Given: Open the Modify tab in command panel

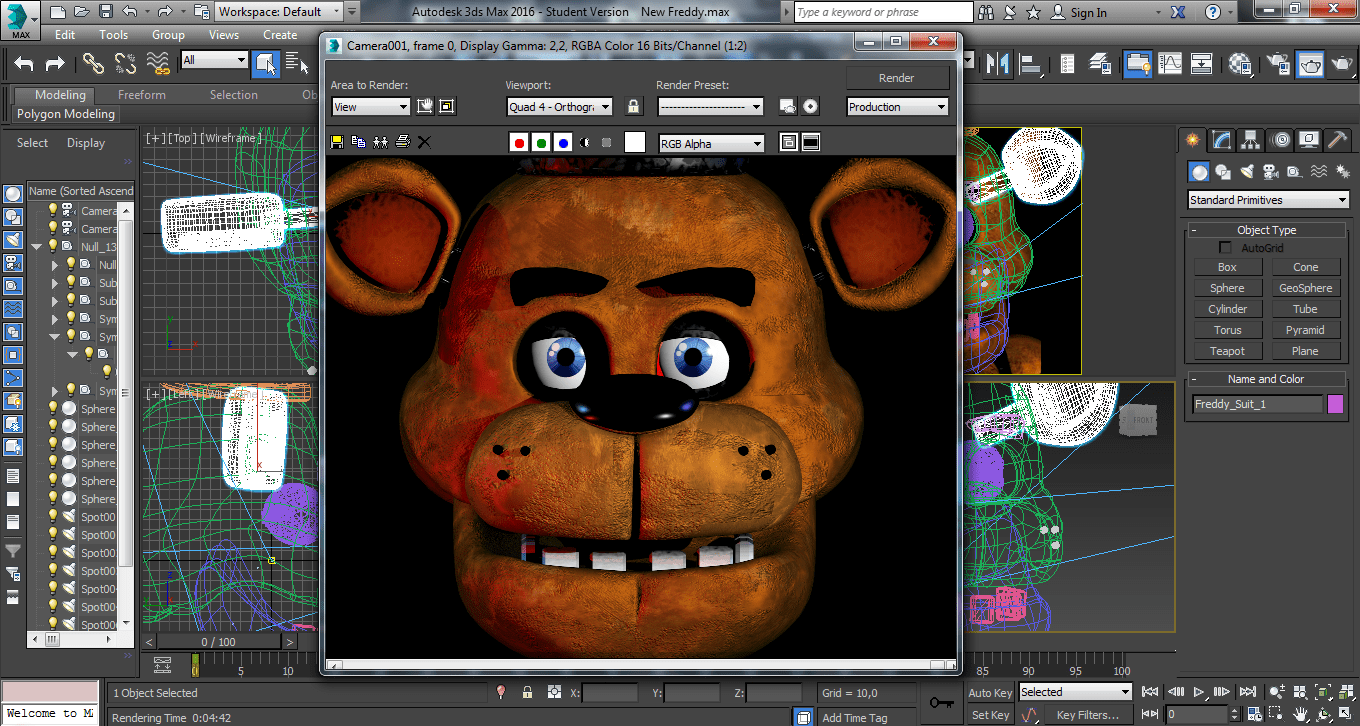Looking at the screenshot, I should click(1221, 140).
